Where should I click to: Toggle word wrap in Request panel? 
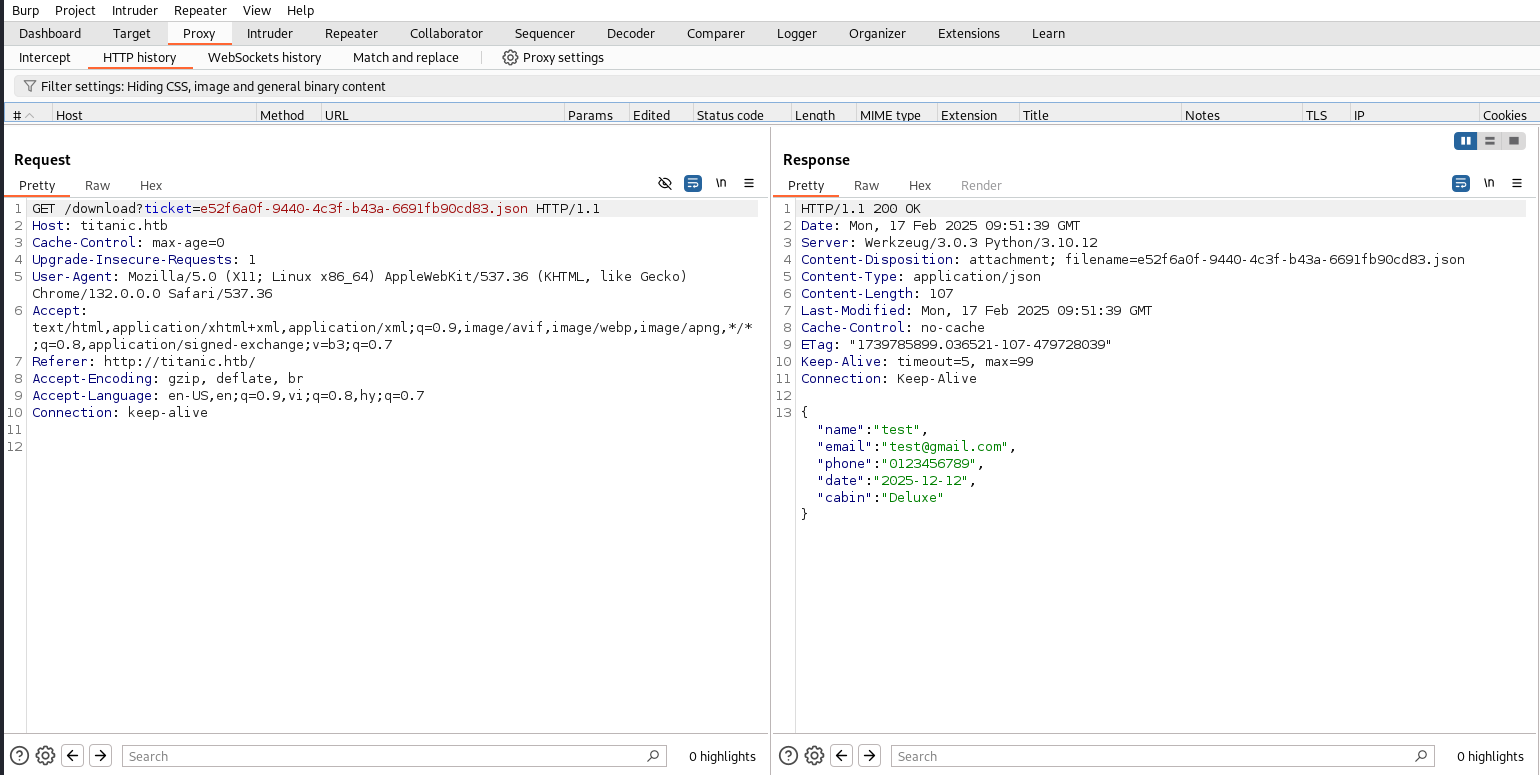[x=693, y=183]
